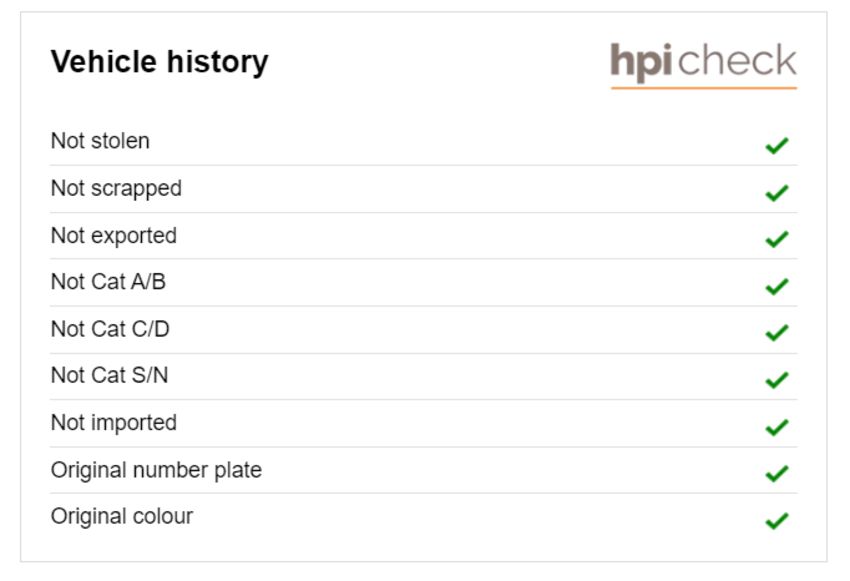
Task: Select the Not exported row label
Action: [114, 236]
